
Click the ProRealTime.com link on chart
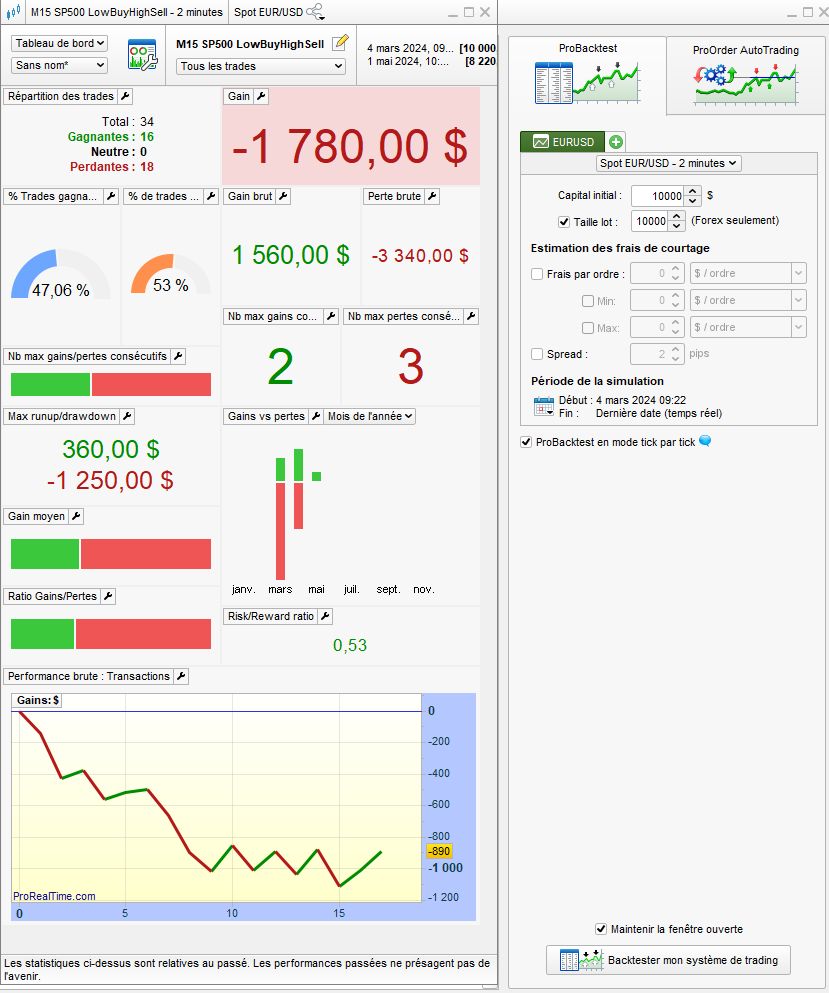pos(54,896)
